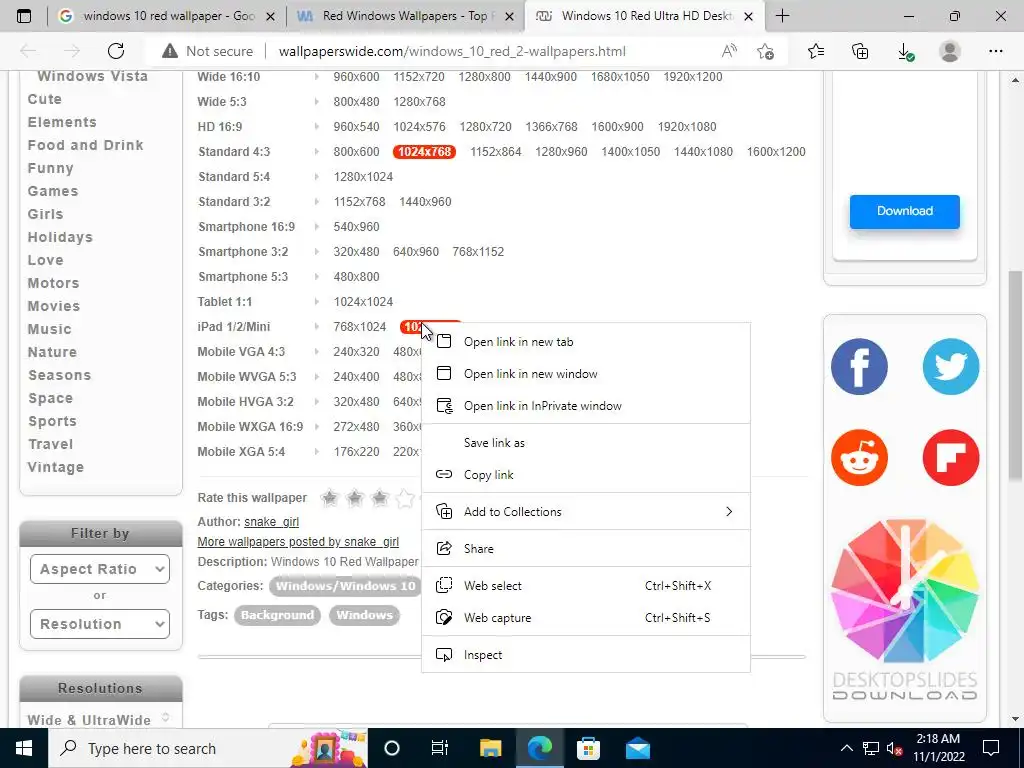The height and width of the screenshot is (768, 1024).
Task: Open the Nature category in sidebar
Action: (x=52, y=352)
